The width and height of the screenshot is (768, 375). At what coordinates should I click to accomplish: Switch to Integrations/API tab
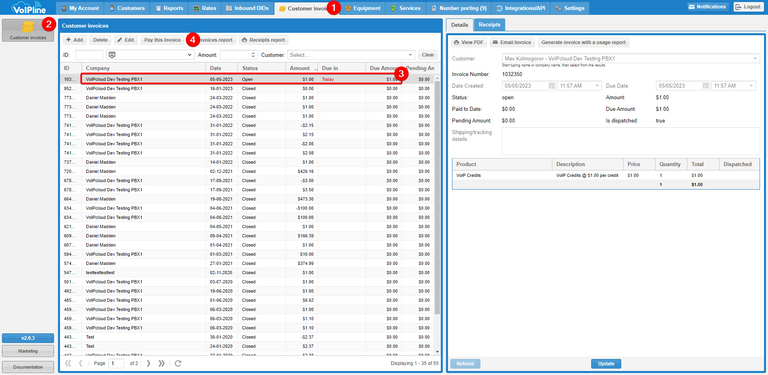pyautogui.click(x=521, y=8)
